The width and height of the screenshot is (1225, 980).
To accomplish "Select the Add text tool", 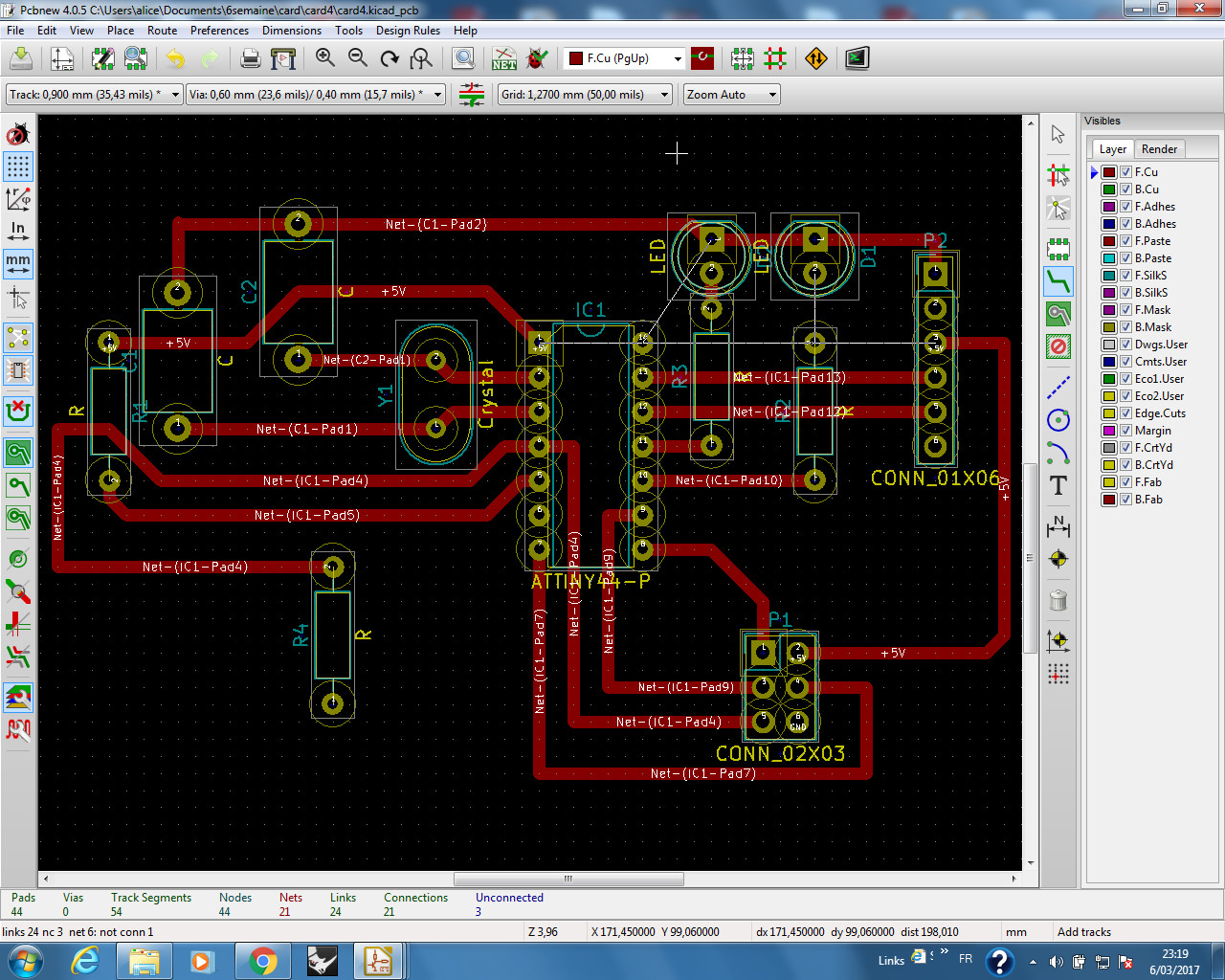I will coord(1058,486).
